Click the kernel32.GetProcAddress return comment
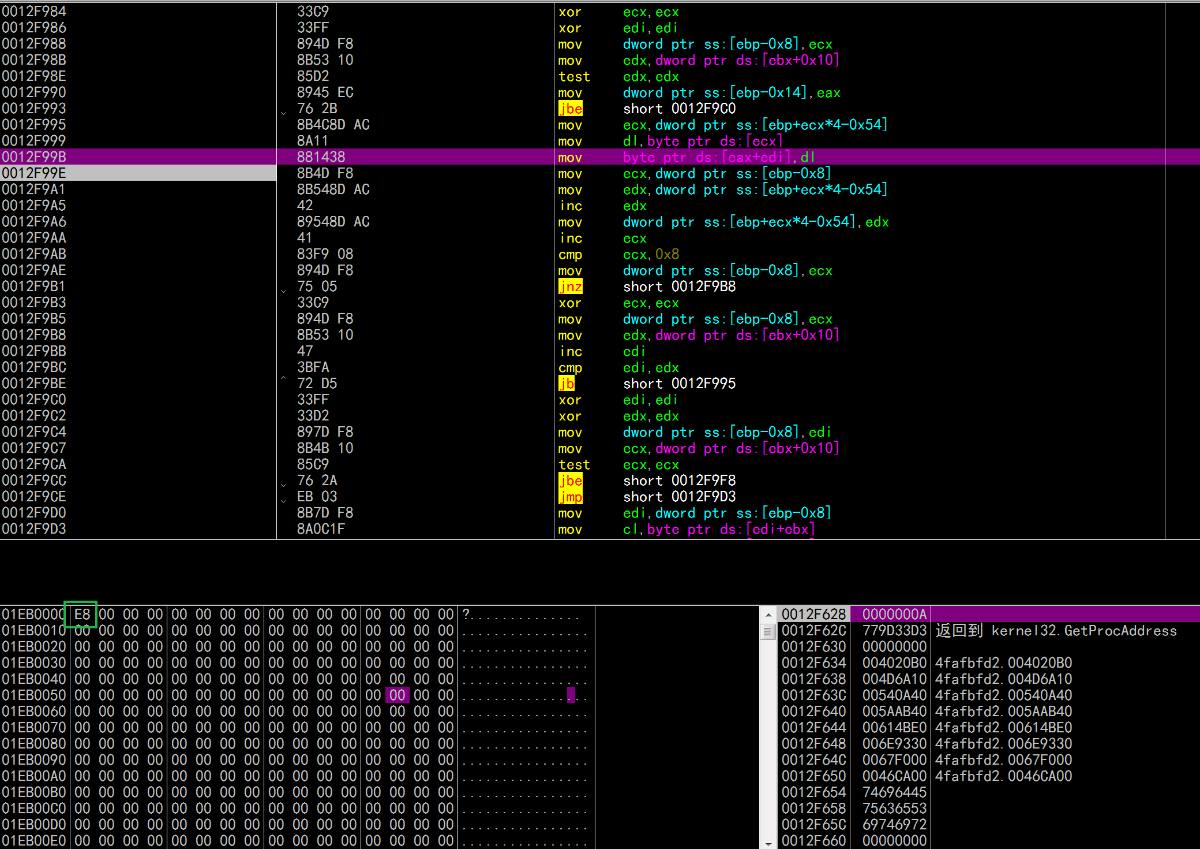 pos(1056,631)
